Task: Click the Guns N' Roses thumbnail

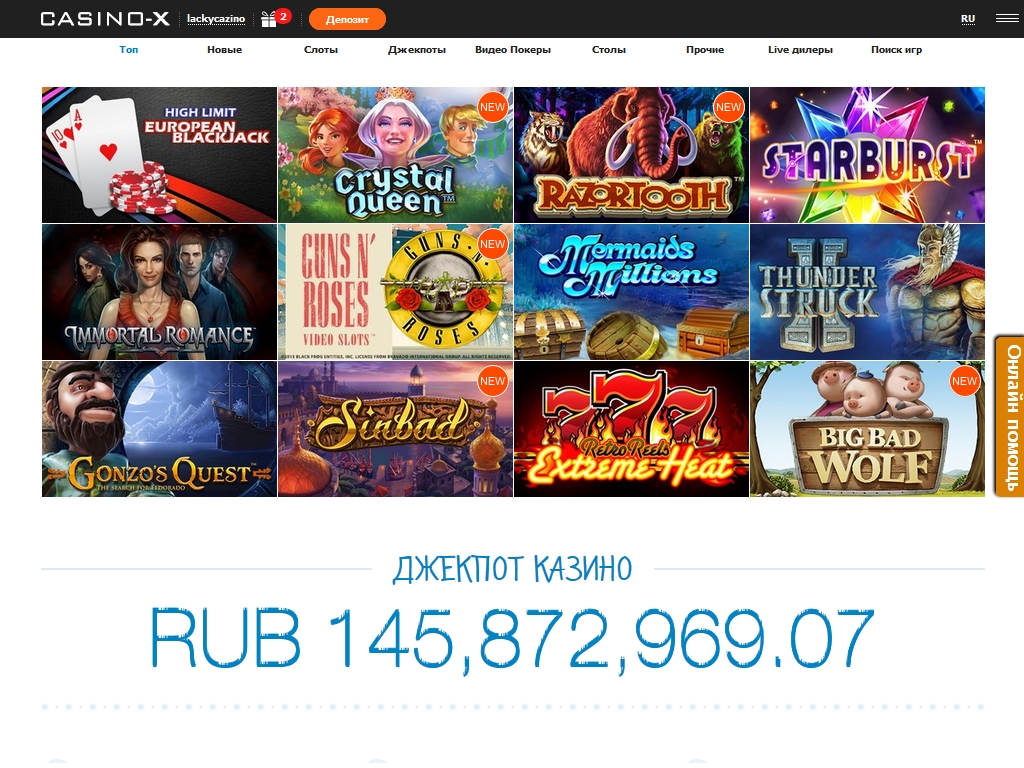Action: 395,292
